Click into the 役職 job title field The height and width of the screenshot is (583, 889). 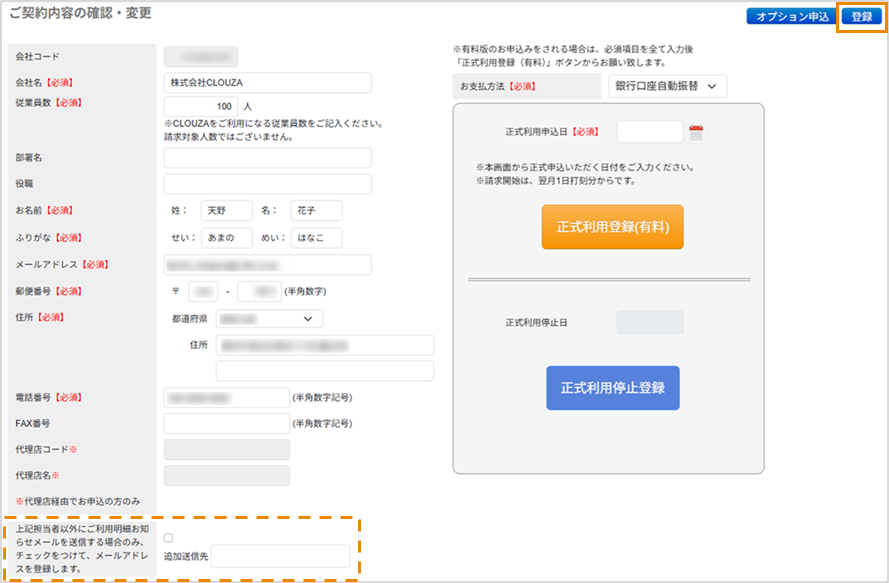click(267, 184)
